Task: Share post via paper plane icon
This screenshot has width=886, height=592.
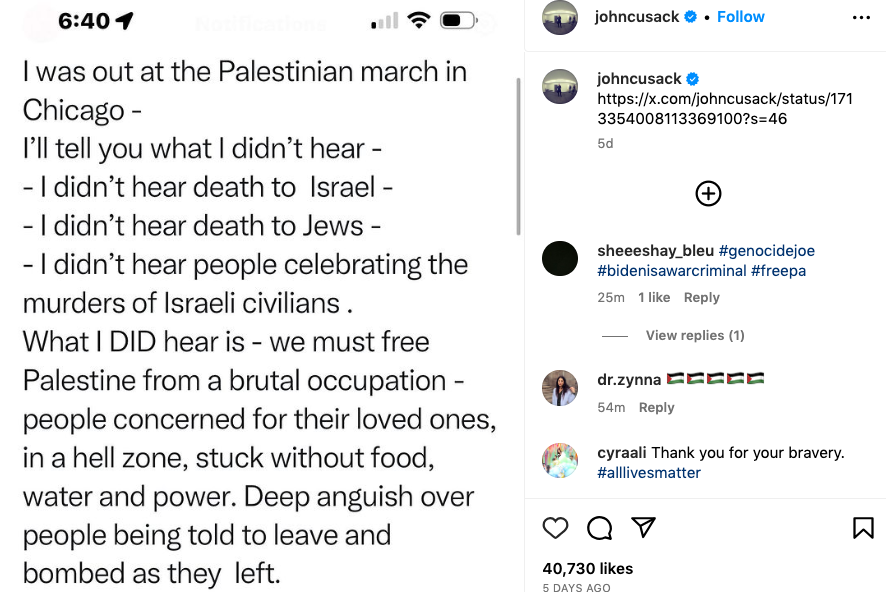Action: coord(643,527)
